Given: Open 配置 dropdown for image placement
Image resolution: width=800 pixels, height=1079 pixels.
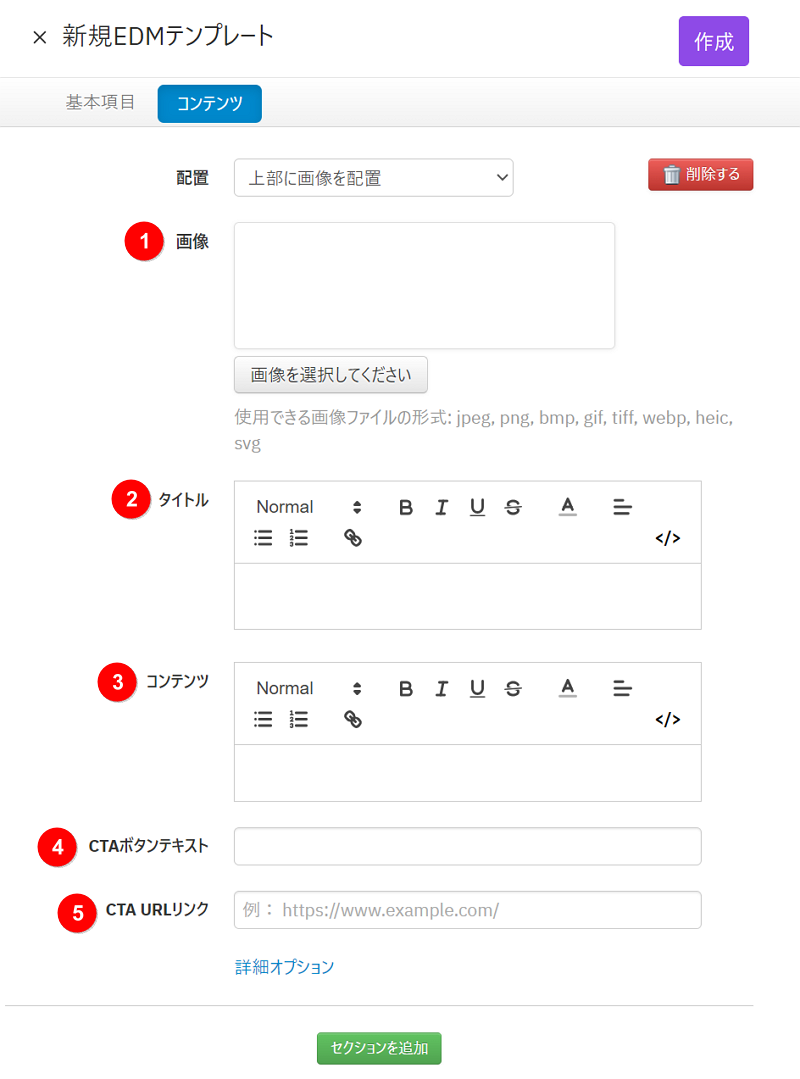Looking at the screenshot, I should pyautogui.click(x=373, y=178).
